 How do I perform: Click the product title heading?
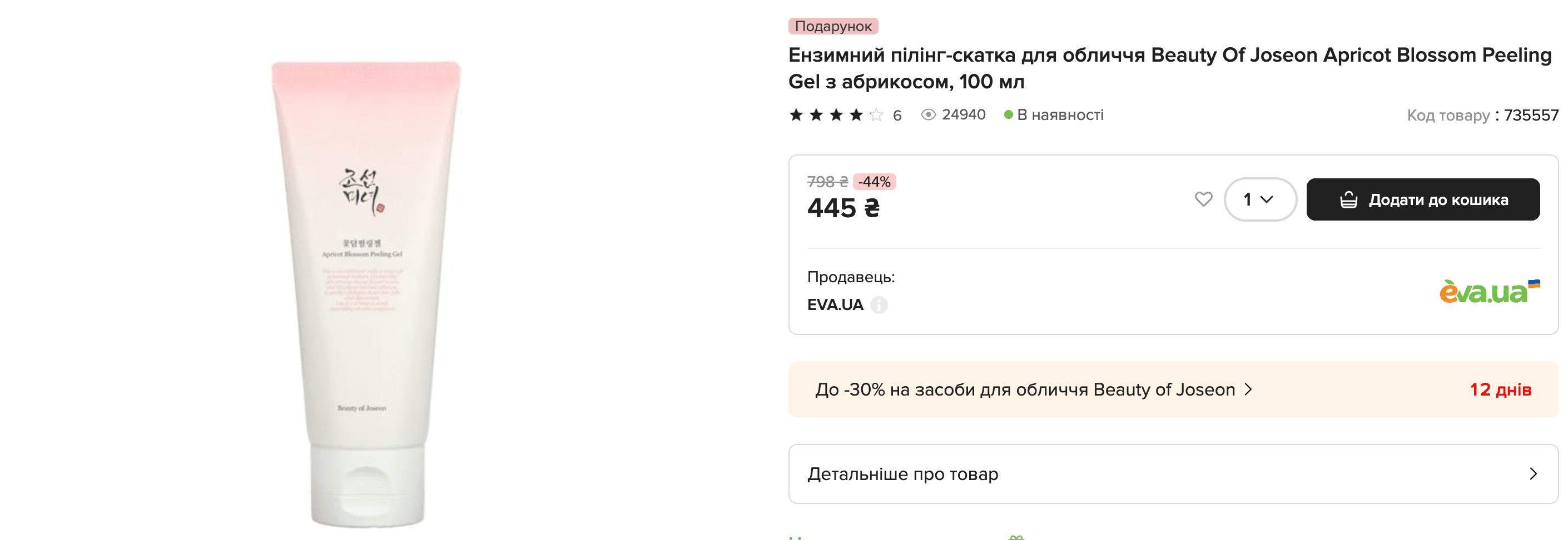pos(1169,68)
